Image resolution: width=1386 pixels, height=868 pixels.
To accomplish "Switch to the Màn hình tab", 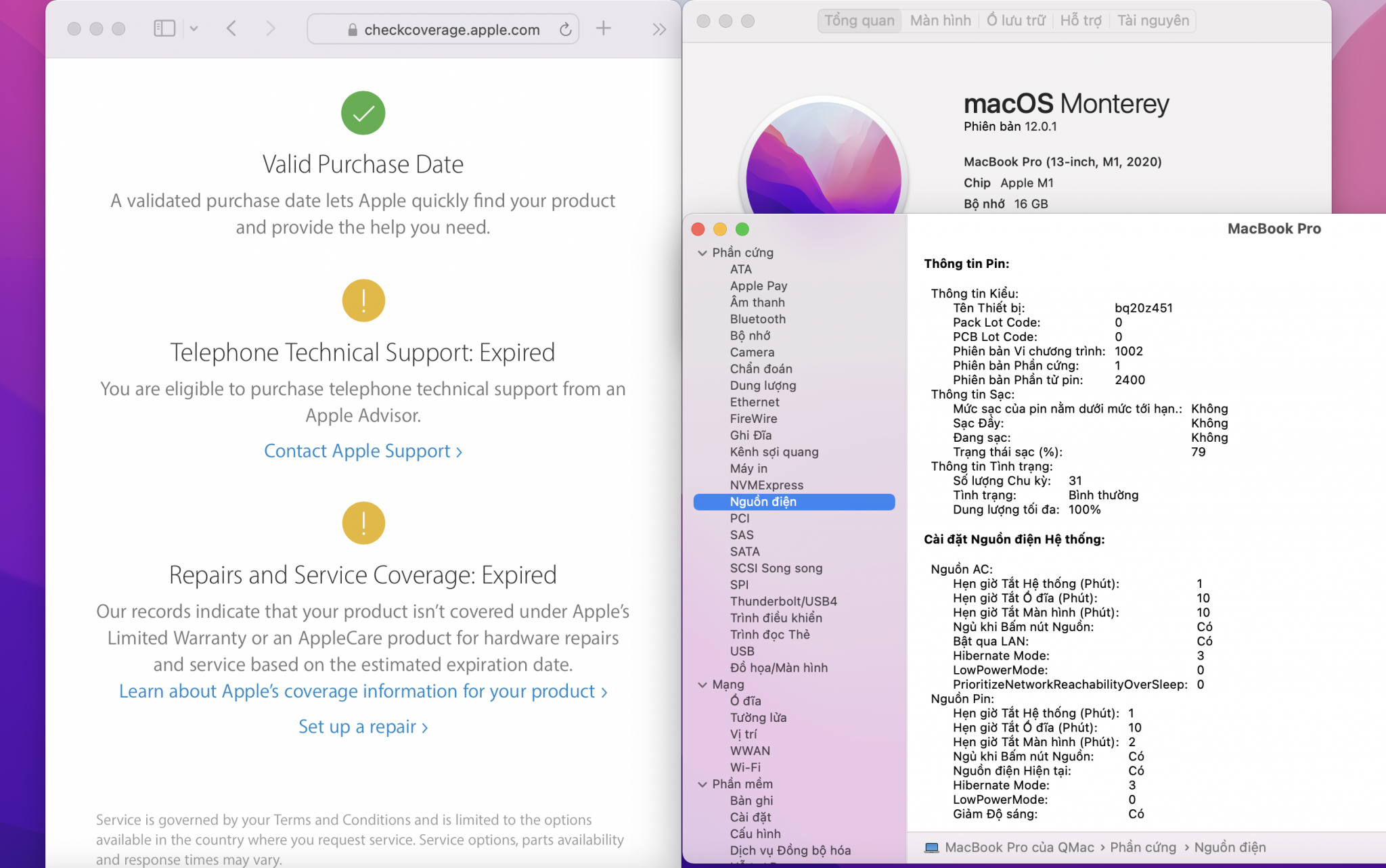I will tap(940, 20).
